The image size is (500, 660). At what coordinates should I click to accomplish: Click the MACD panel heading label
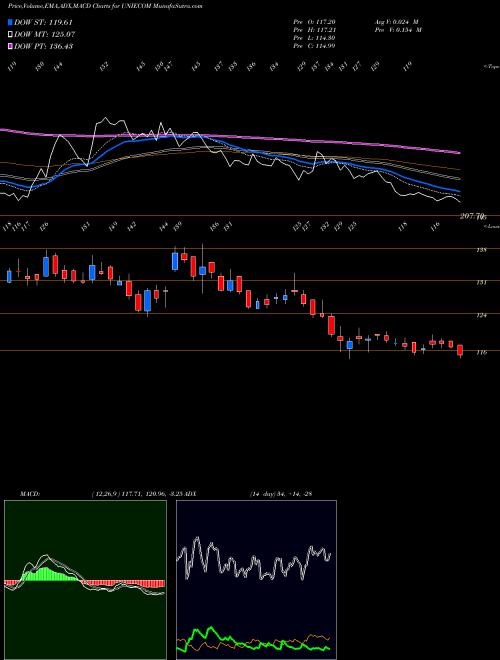(x=30, y=494)
